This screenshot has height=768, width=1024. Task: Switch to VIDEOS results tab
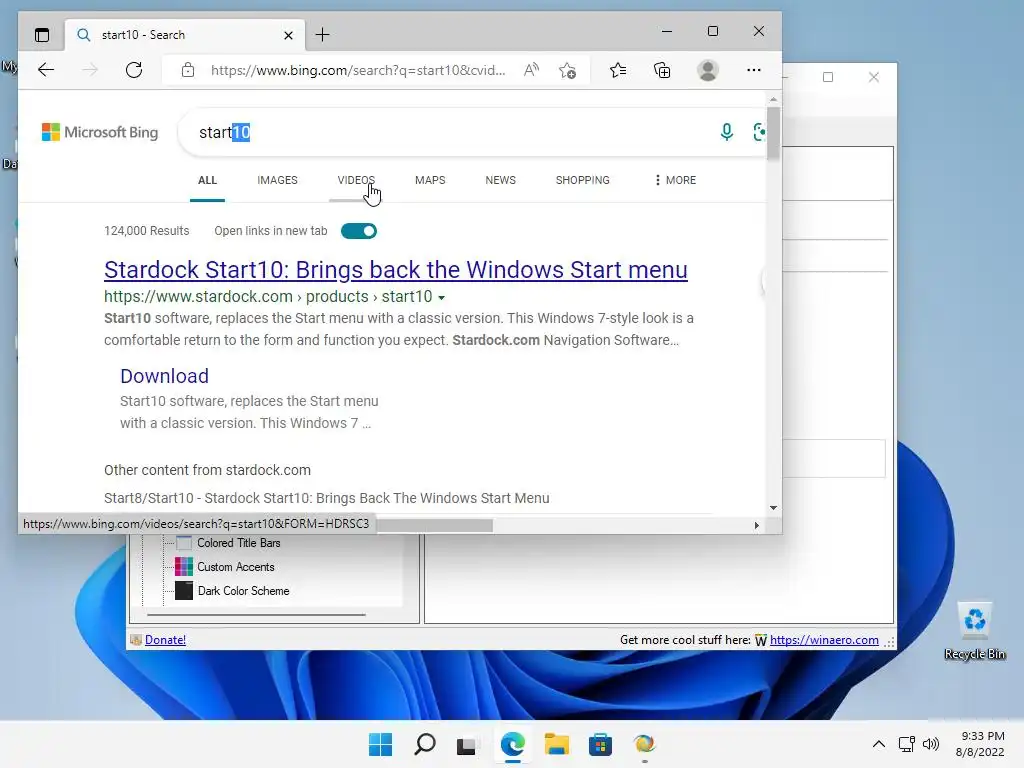tap(356, 180)
